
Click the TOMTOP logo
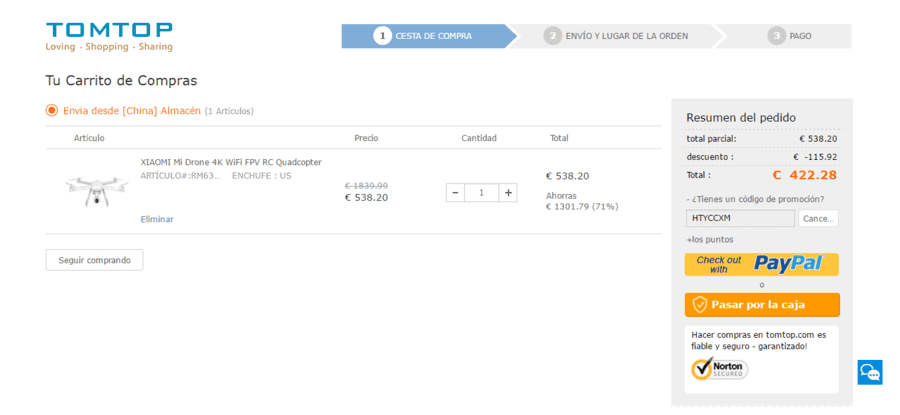tap(109, 37)
